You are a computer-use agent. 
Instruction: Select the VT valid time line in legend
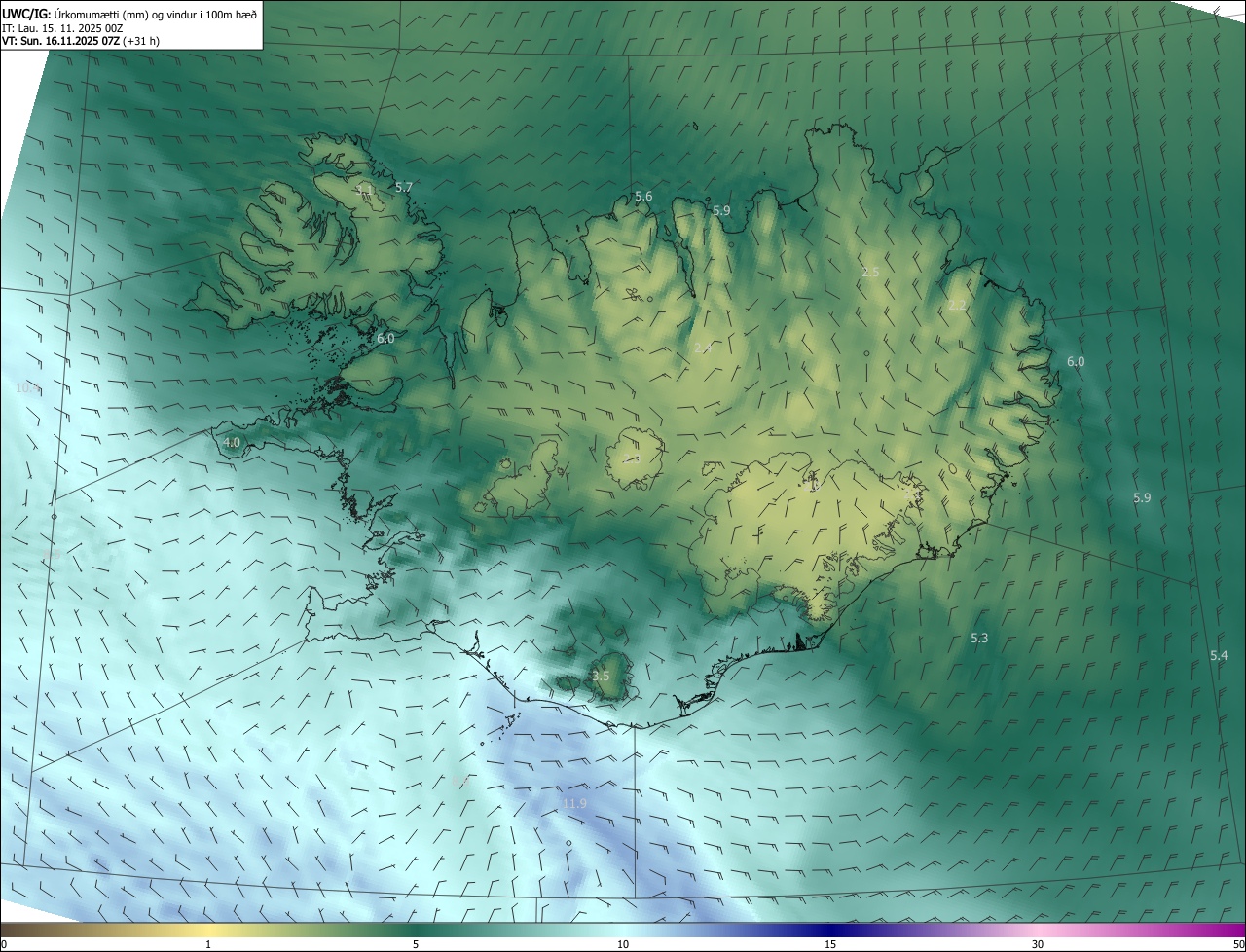[81, 41]
